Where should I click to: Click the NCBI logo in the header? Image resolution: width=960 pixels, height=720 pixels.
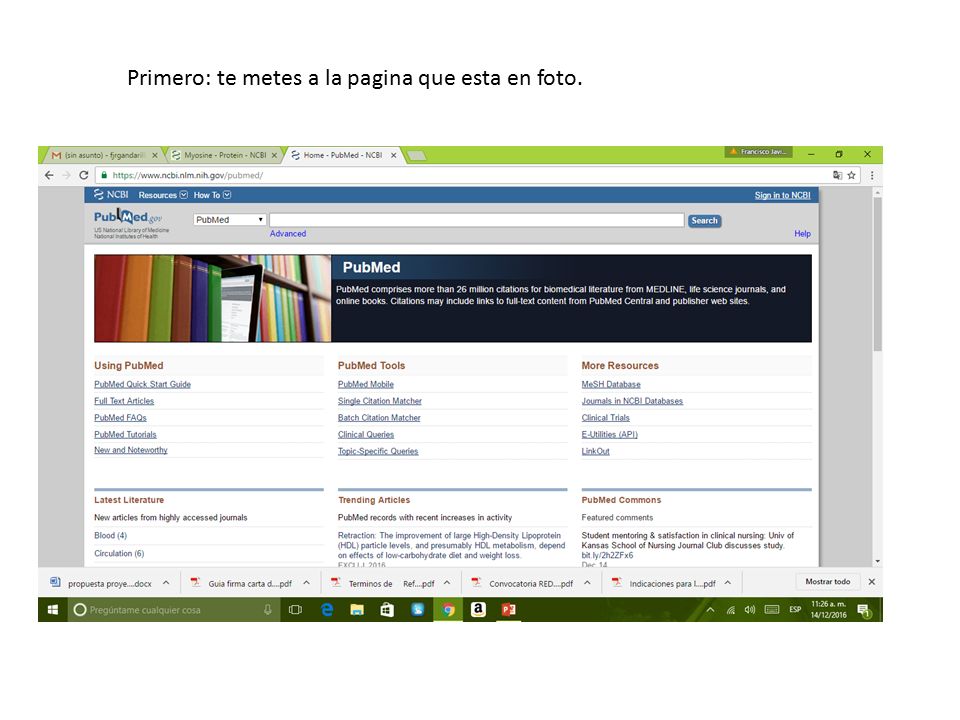[x=111, y=195]
